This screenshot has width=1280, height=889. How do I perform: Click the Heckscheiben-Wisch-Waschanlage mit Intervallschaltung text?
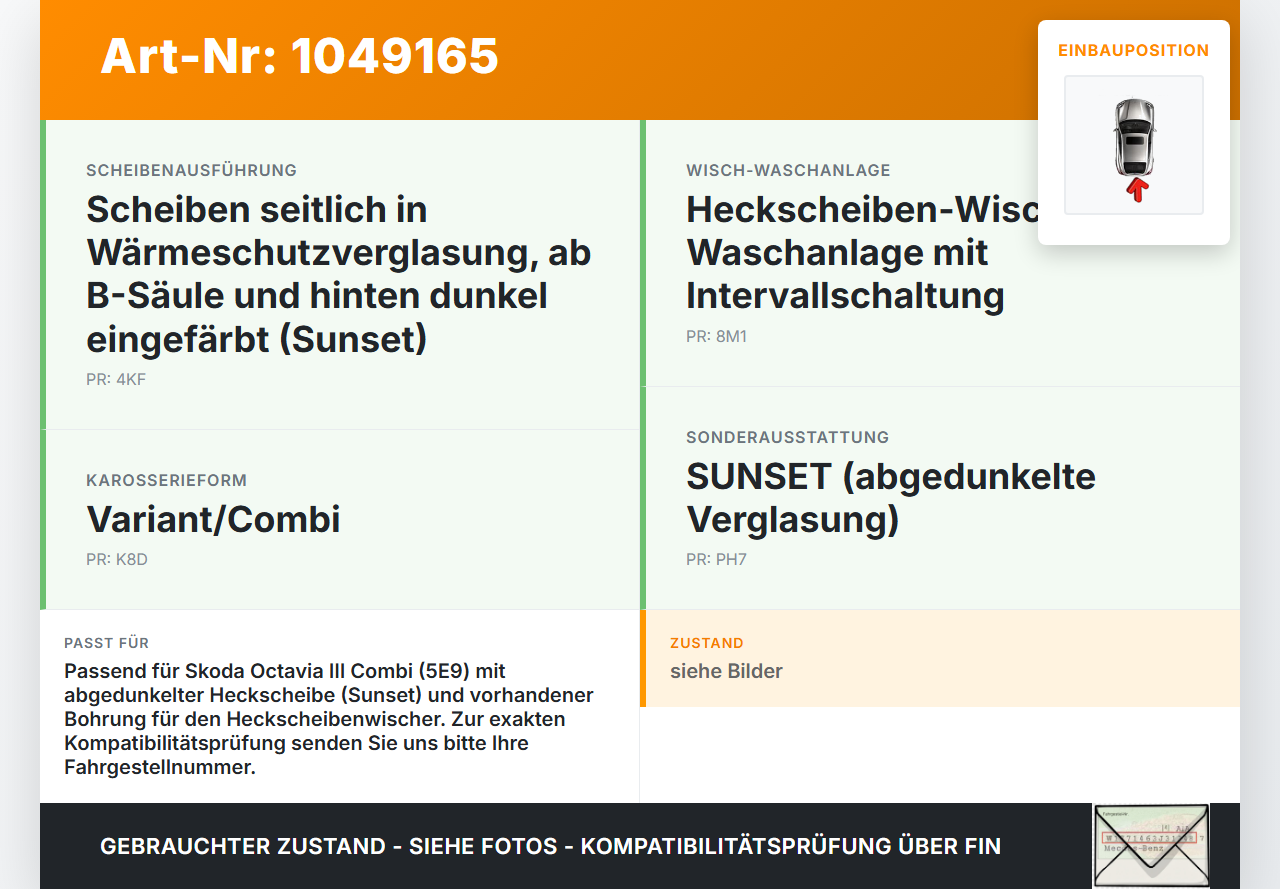click(862, 252)
